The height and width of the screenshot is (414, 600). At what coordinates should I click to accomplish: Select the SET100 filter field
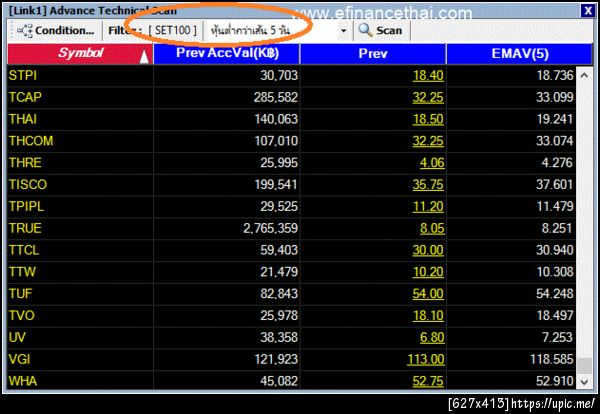[x=173, y=30]
